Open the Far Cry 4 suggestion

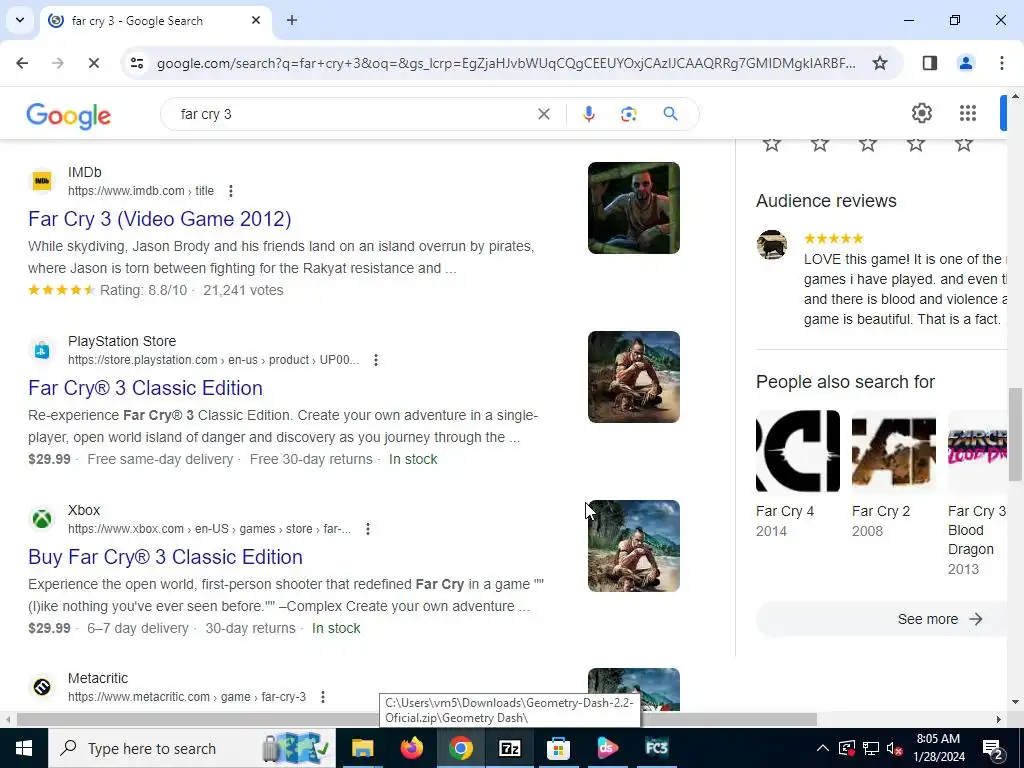797,474
